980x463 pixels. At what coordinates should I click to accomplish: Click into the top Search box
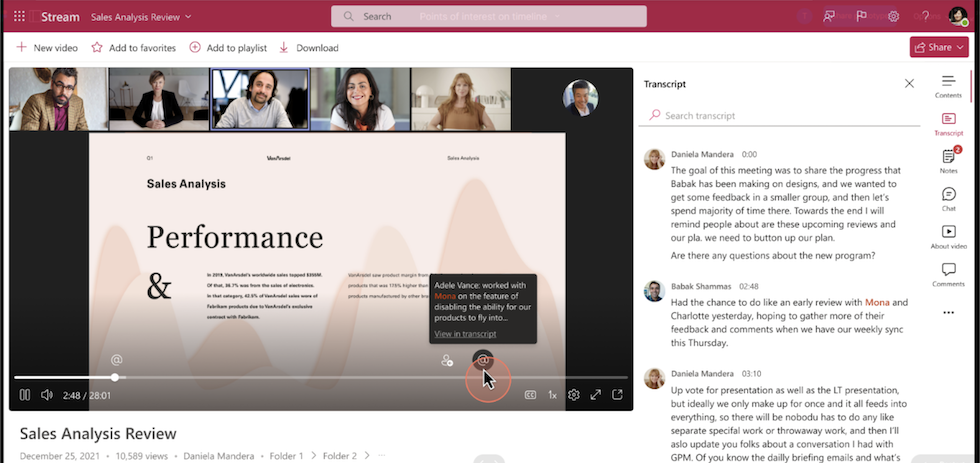click(x=489, y=17)
